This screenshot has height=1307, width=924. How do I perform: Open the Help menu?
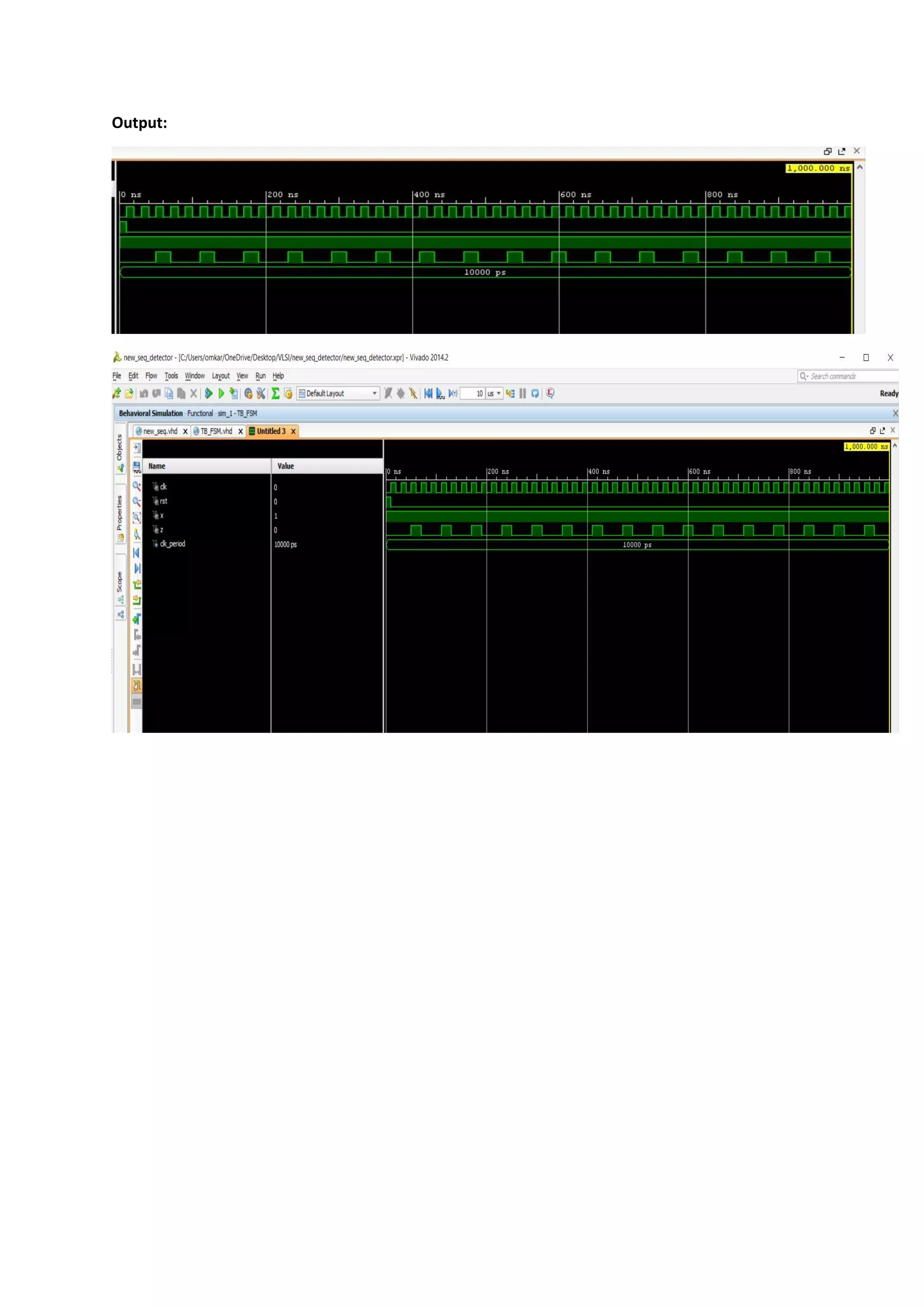pyautogui.click(x=278, y=375)
